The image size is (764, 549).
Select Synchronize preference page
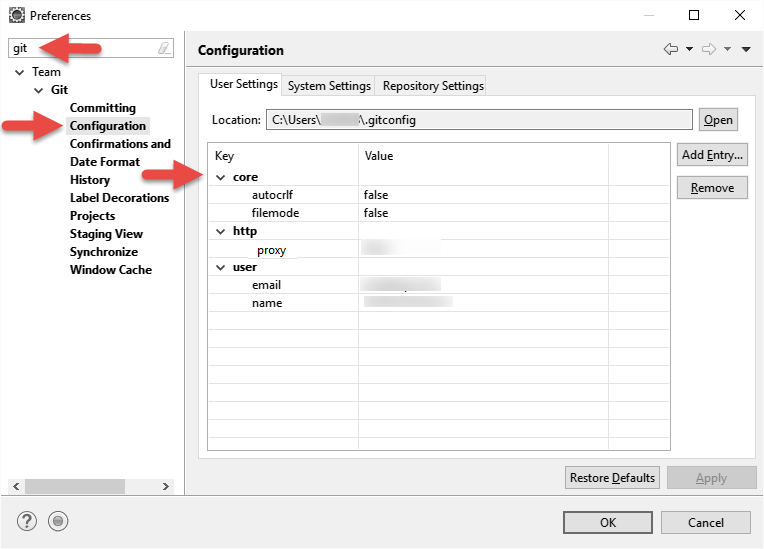[104, 252]
